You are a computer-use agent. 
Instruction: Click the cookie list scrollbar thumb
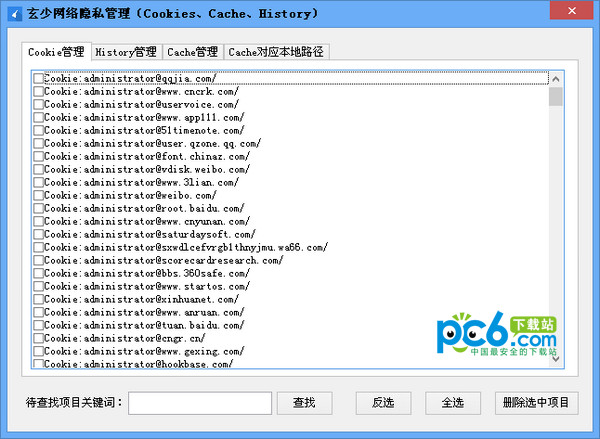coord(556,96)
